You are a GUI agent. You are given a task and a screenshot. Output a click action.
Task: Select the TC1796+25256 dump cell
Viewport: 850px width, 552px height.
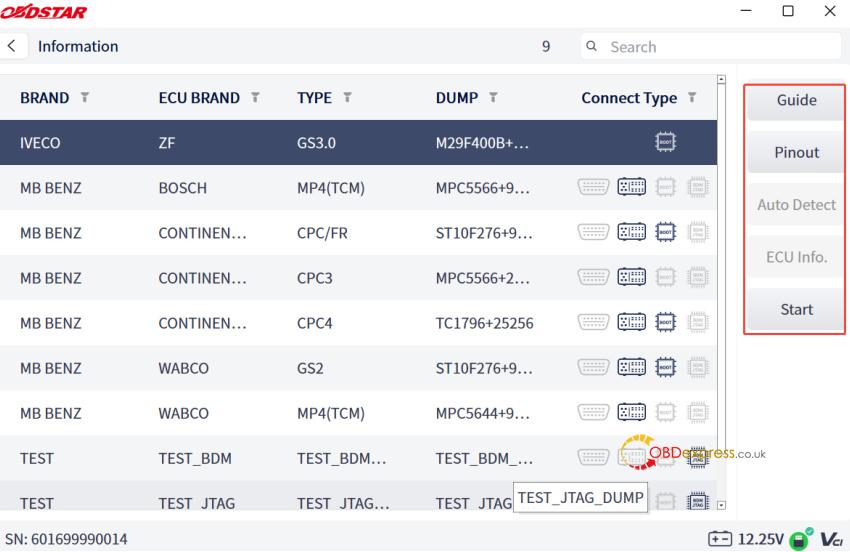[485, 323]
